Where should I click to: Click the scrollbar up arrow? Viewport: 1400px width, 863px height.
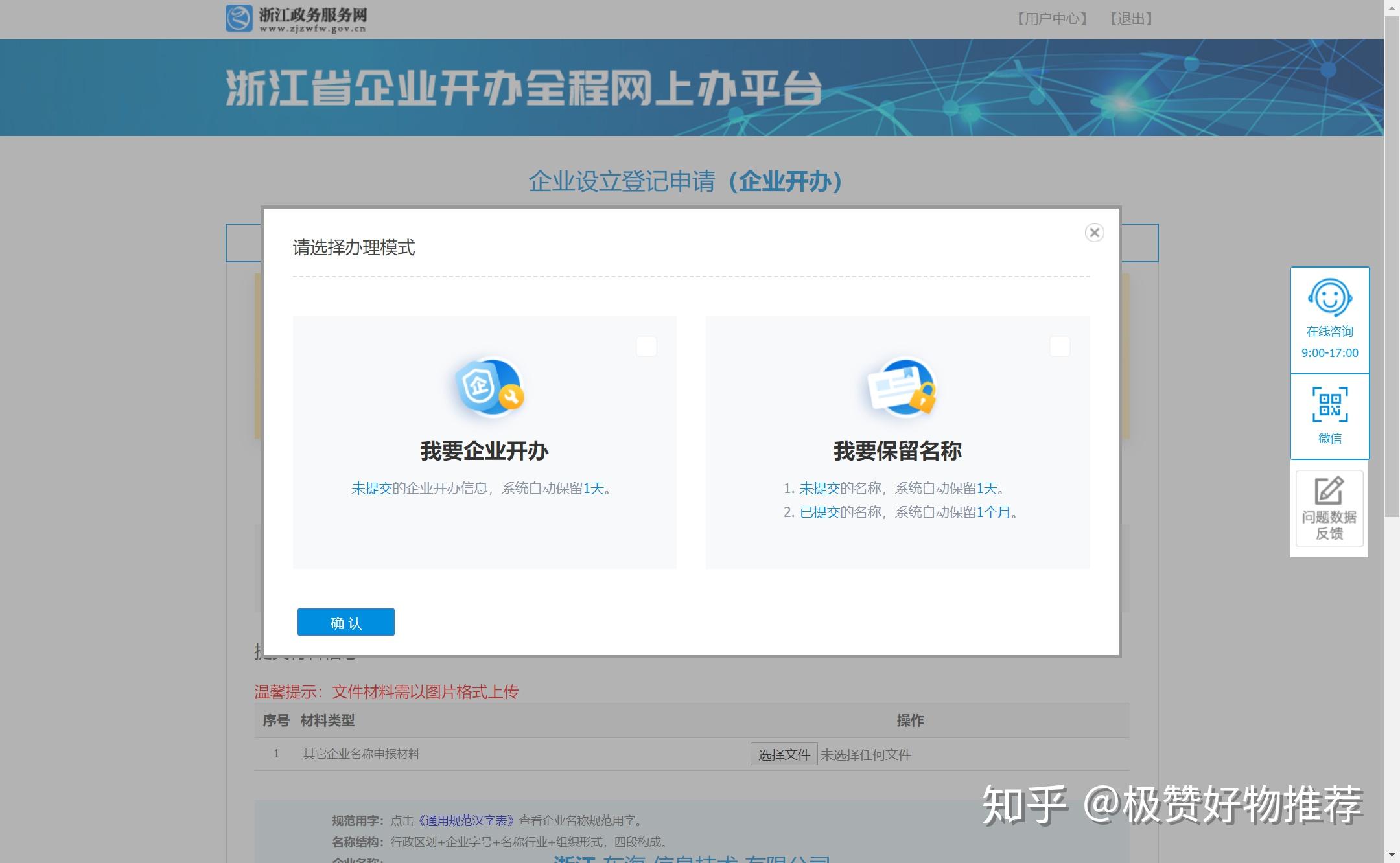point(1392,7)
